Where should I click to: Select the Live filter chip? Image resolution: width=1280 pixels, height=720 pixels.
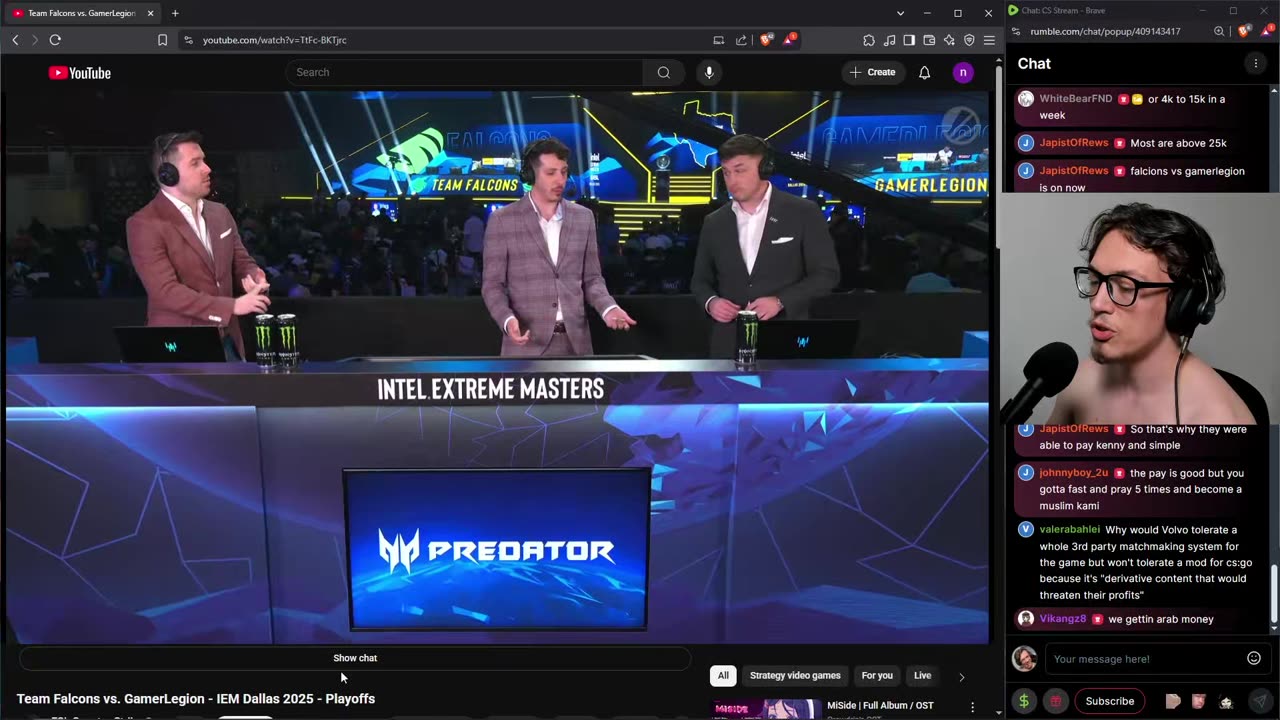[922, 675]
